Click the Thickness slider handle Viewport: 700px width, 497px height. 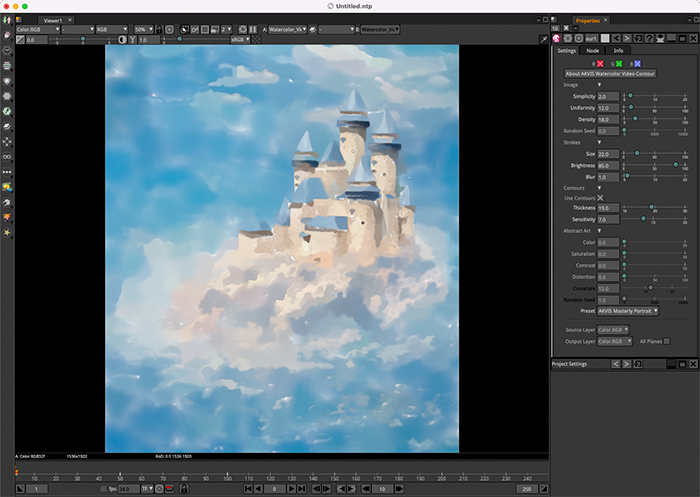[651, 207]
